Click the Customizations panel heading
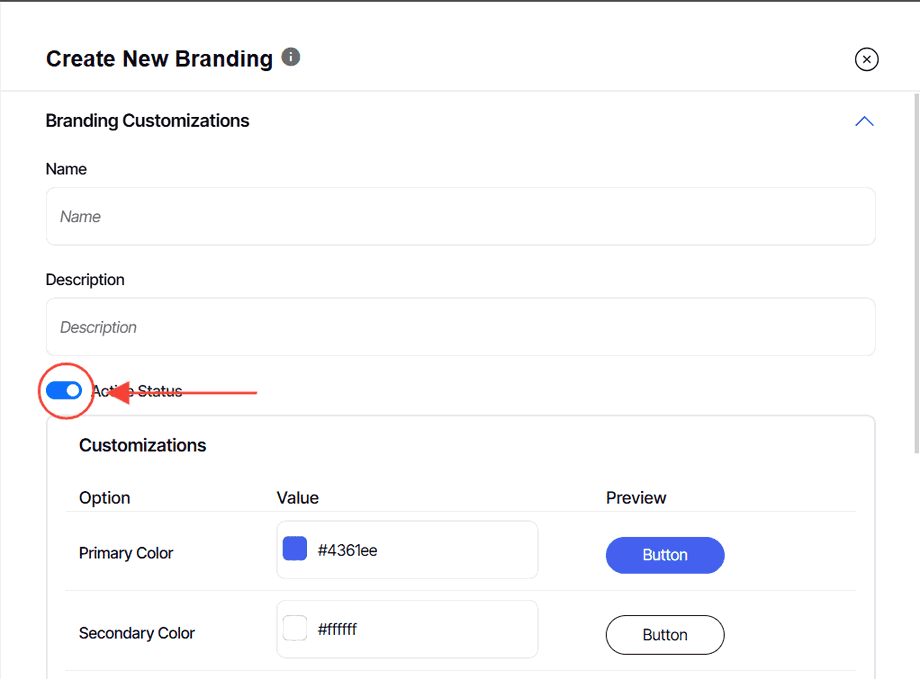Image resolution: width=920 pixels, height=679 pixels. (143, 445)
